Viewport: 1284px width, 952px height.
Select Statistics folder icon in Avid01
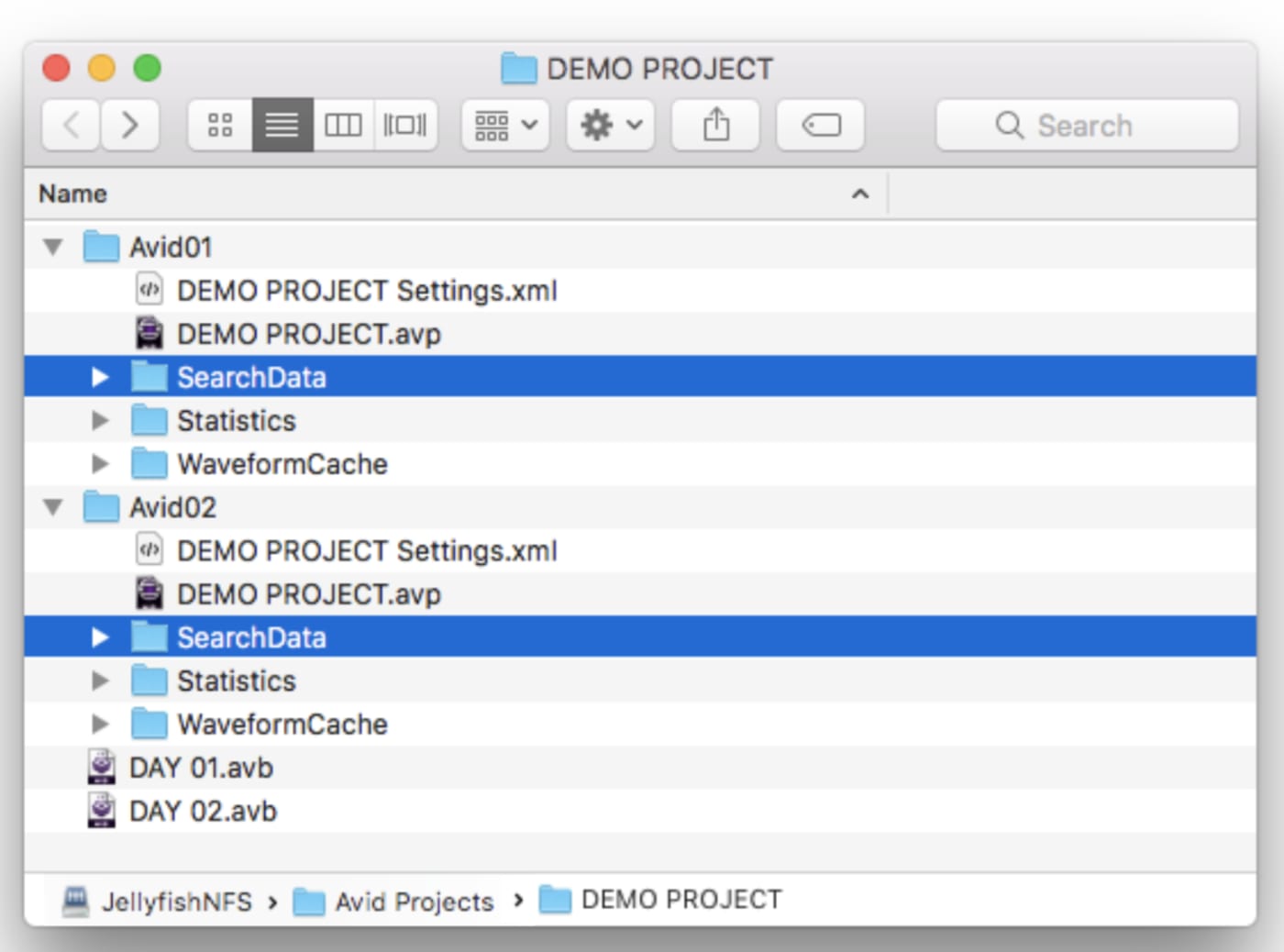click(149, 420)
